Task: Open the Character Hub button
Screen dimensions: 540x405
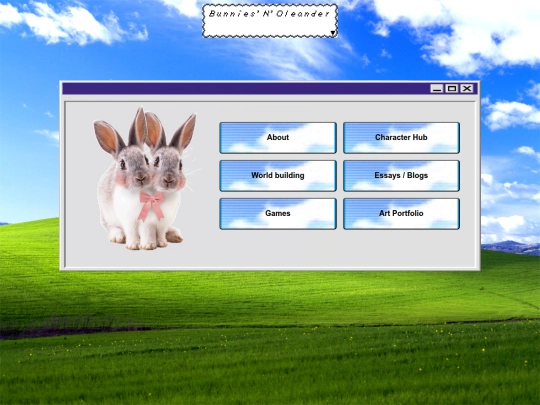Action: tap(401, 137)
